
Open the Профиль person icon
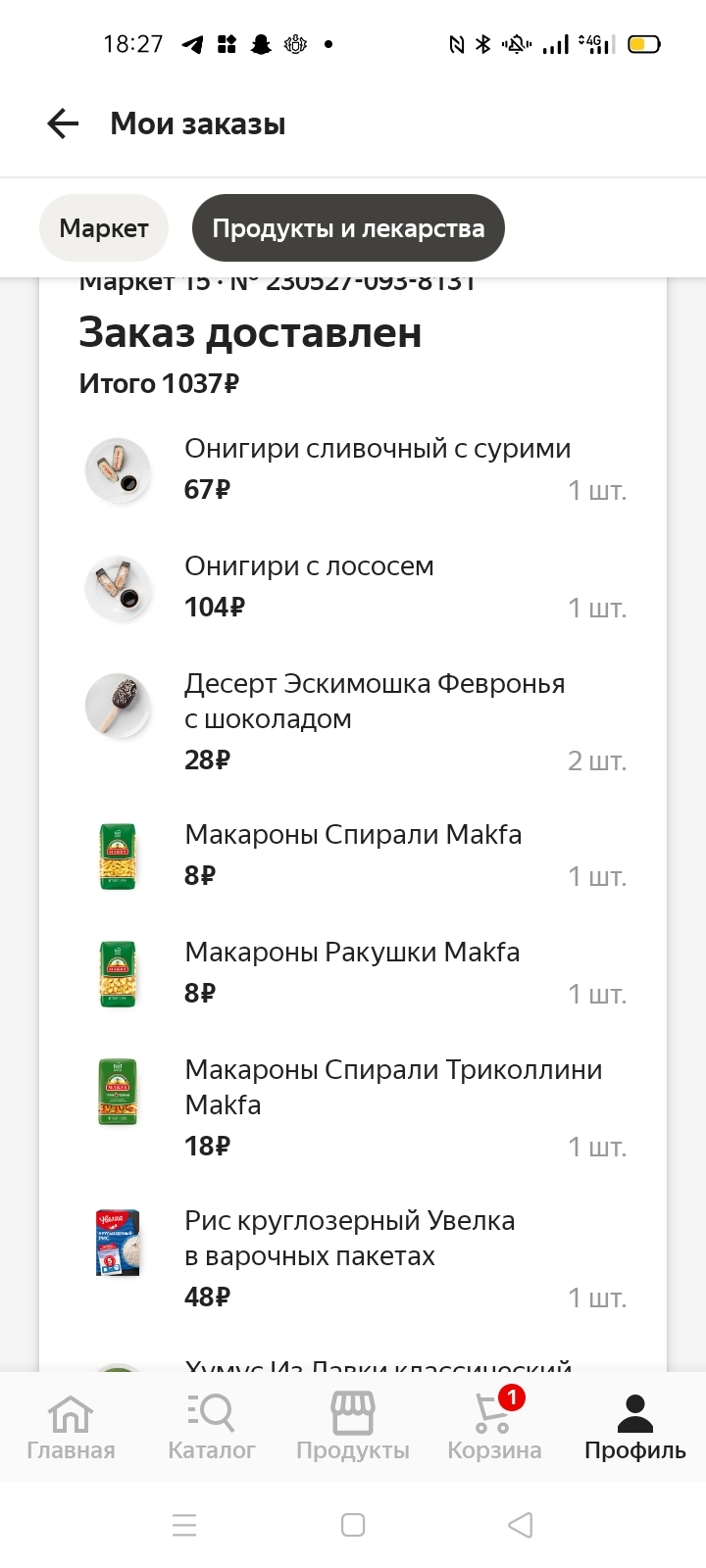tap(635, 1413)
